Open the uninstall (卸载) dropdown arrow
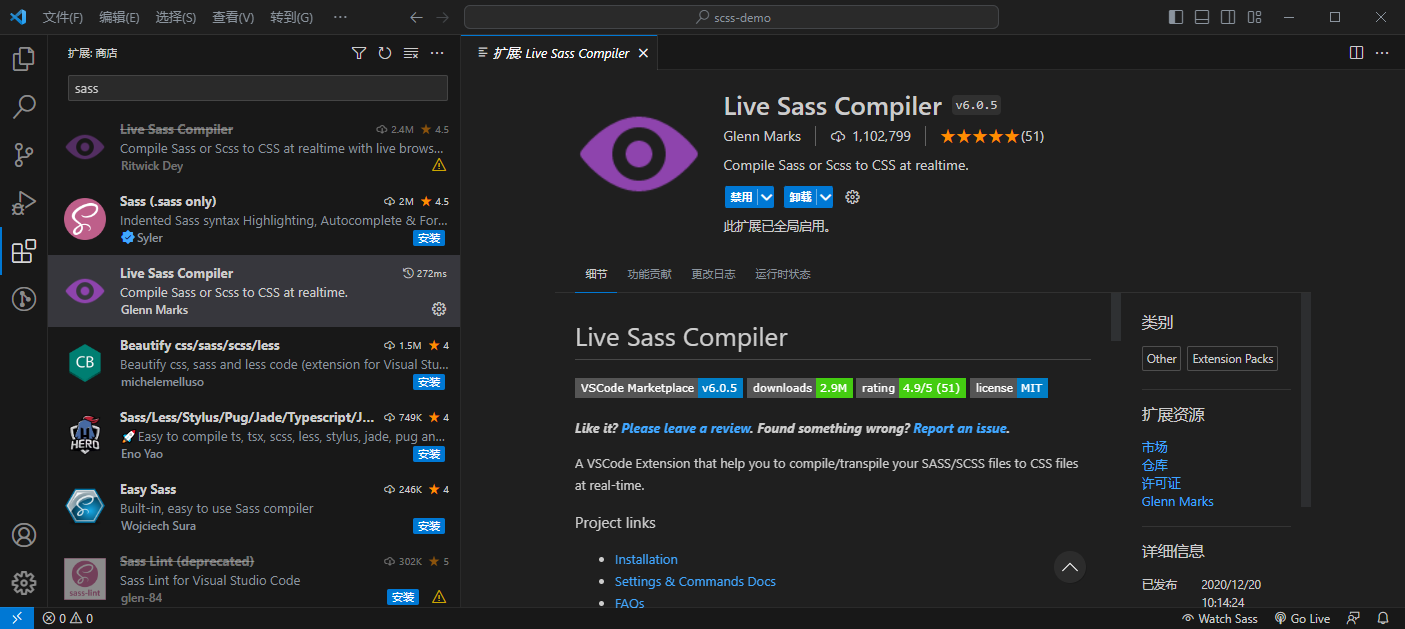This screenshot has height=629, width=1405. [824, 197]
